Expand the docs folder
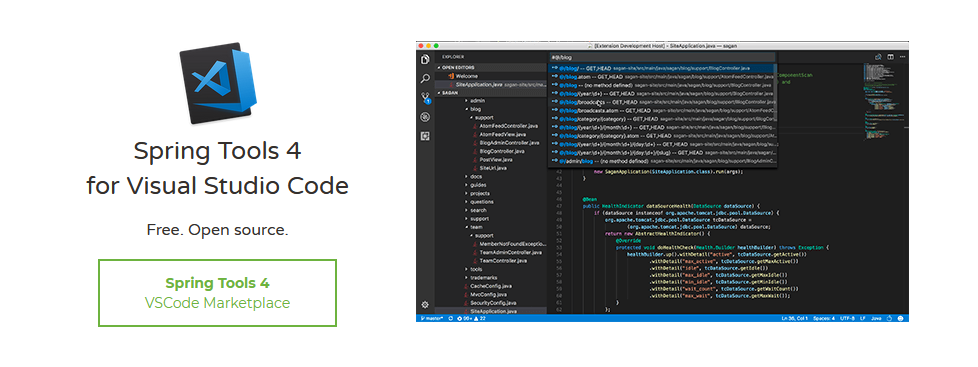 [476, 177]
